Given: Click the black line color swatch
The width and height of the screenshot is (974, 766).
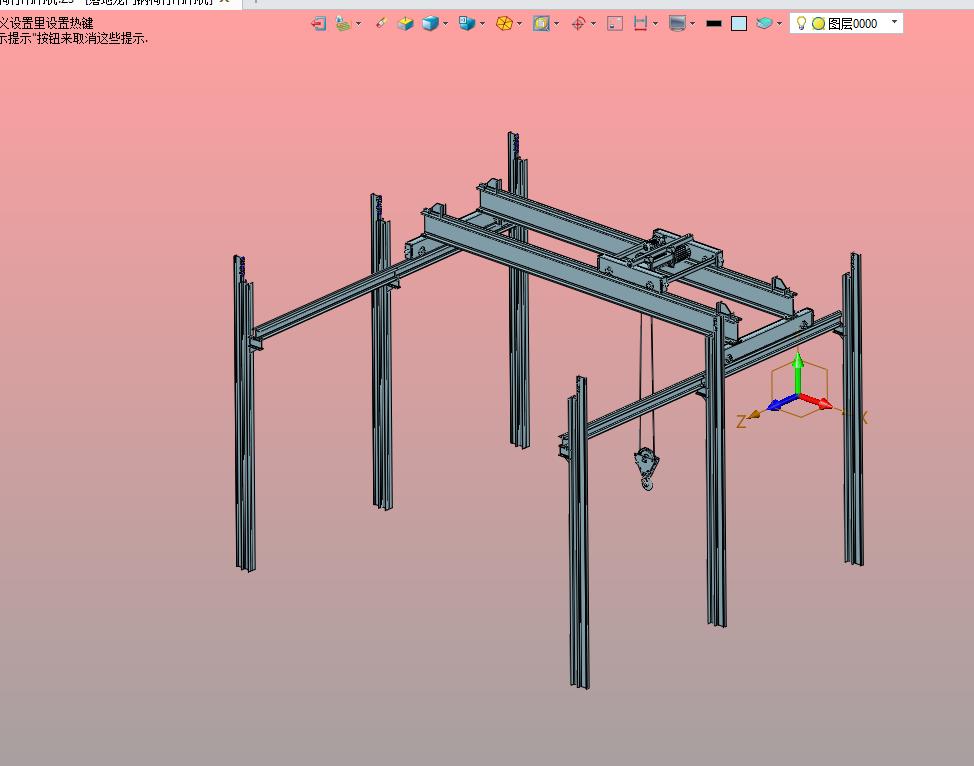Looking at the screenshot, I should coord(714,23).
